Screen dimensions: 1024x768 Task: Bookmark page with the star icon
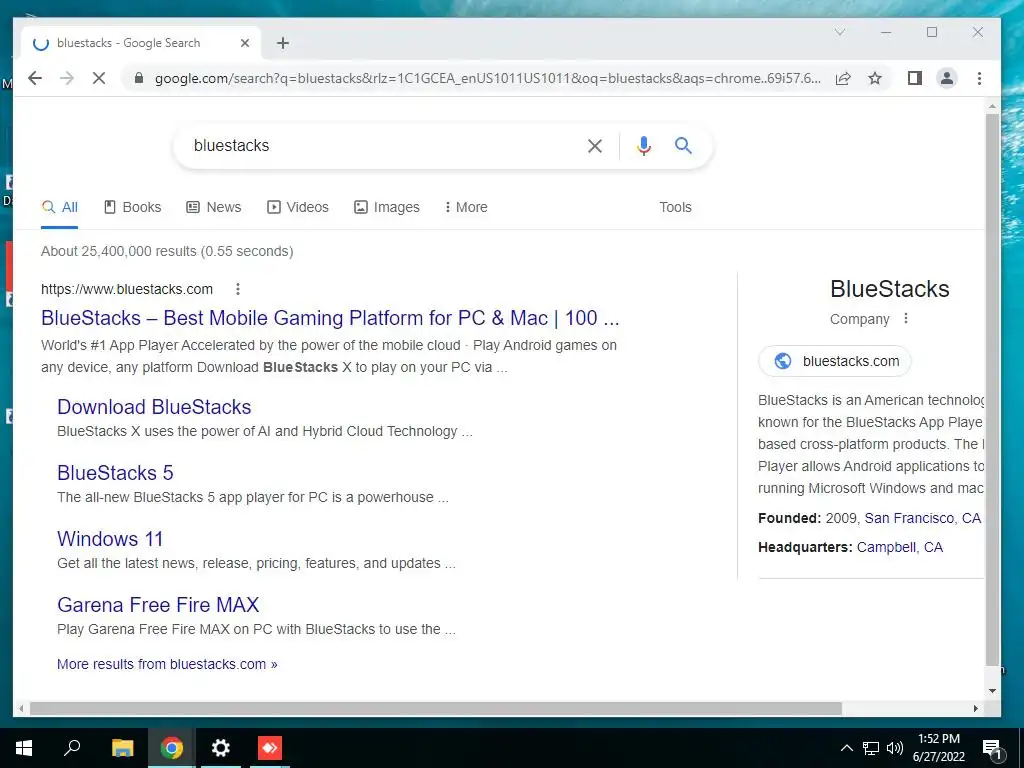pos(875,78)
